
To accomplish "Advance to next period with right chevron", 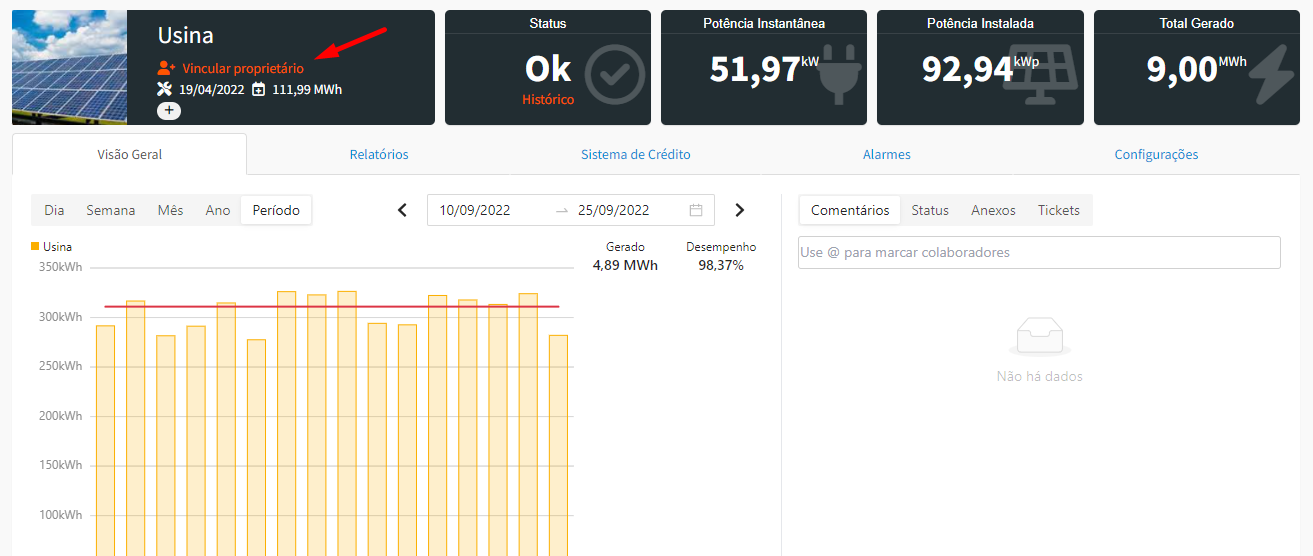I will tap(740, 210).
